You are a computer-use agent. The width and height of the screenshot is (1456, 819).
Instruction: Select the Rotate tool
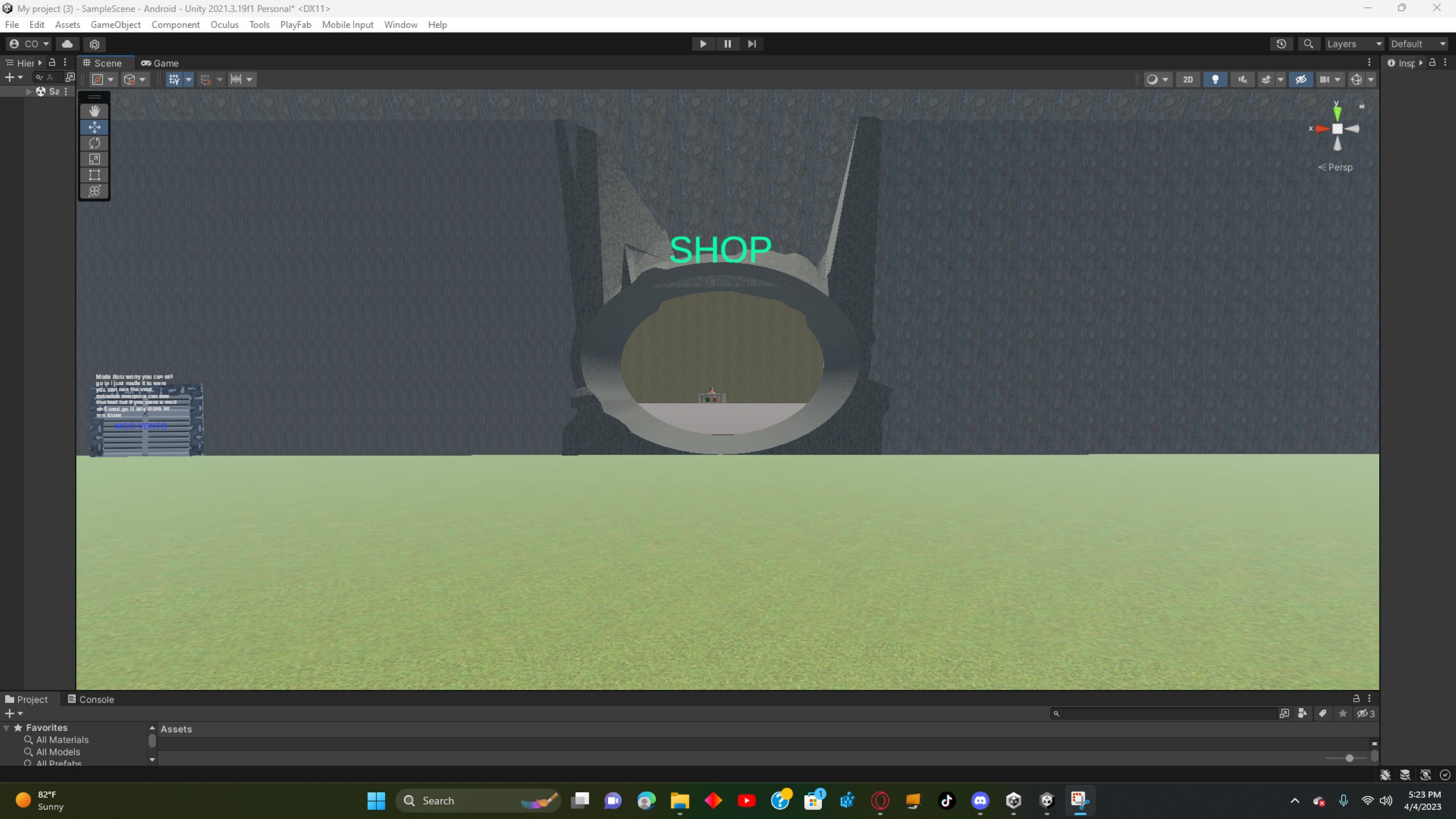point(94,143)
